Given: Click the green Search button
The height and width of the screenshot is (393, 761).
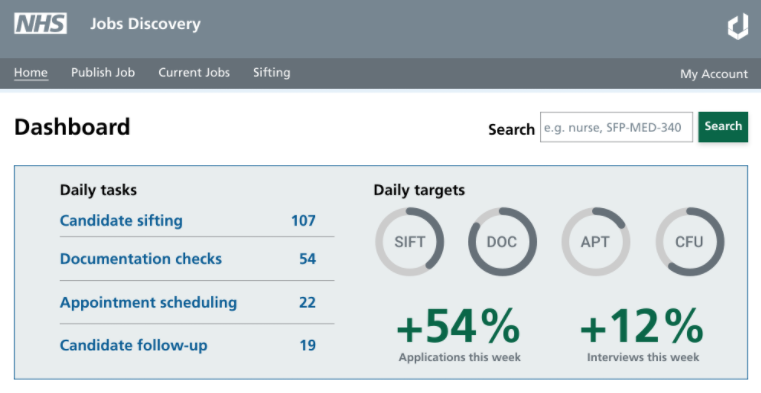Looking at the screenshot, I should click(x=723, y=127).
